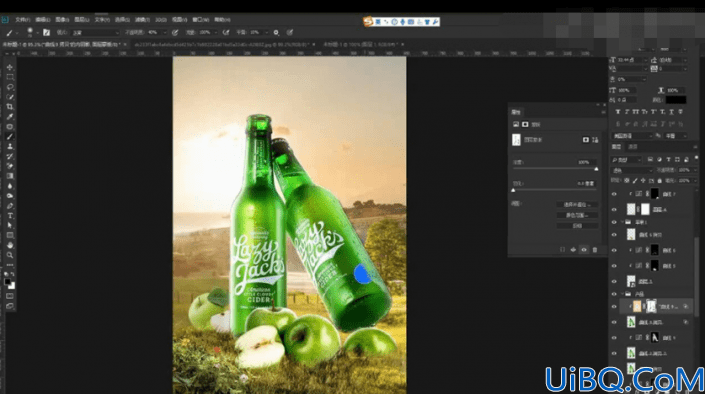Click the Apply Mask icon in Properties

pos(573,250)
